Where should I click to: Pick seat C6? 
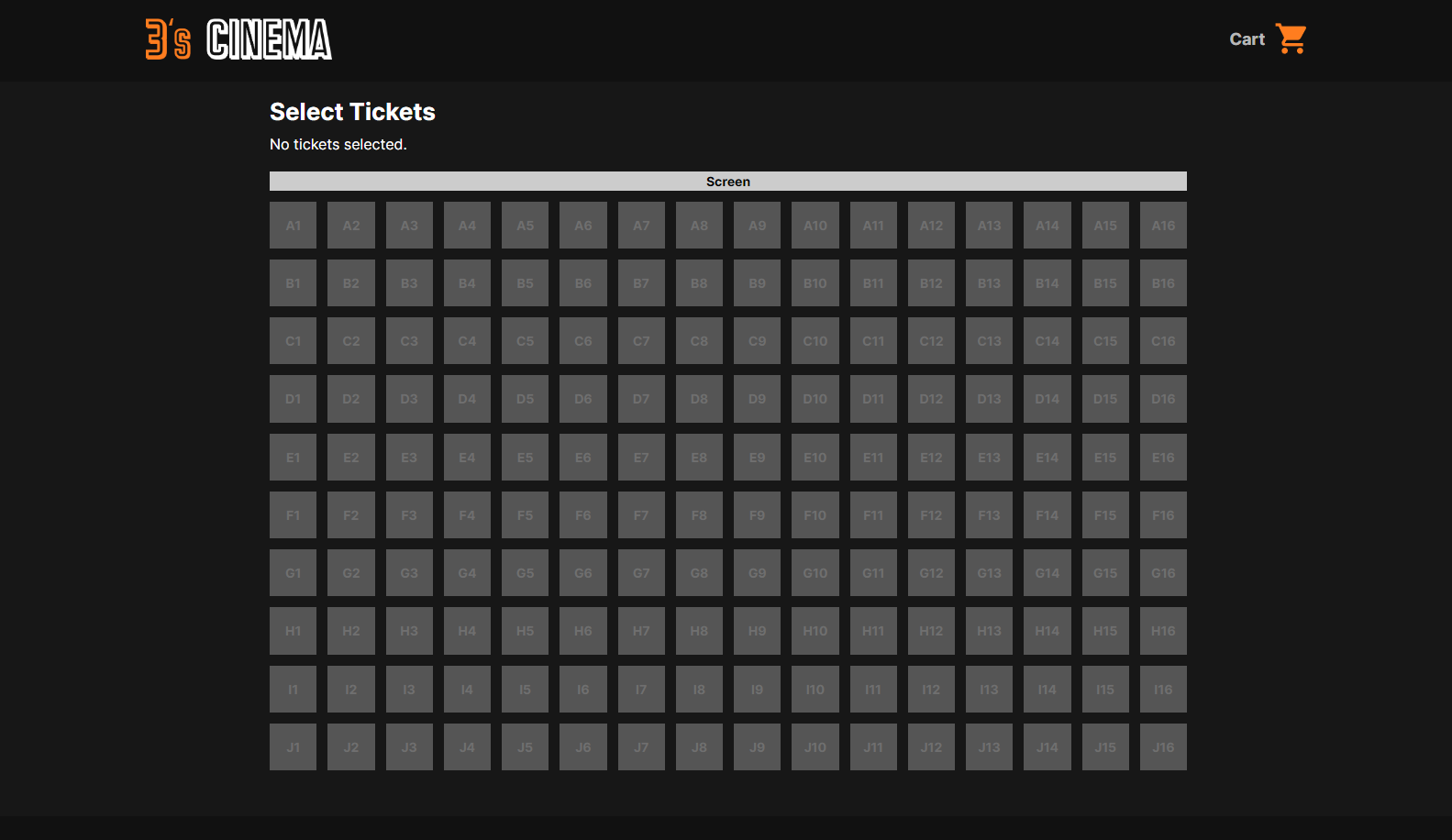coord(583,341)
